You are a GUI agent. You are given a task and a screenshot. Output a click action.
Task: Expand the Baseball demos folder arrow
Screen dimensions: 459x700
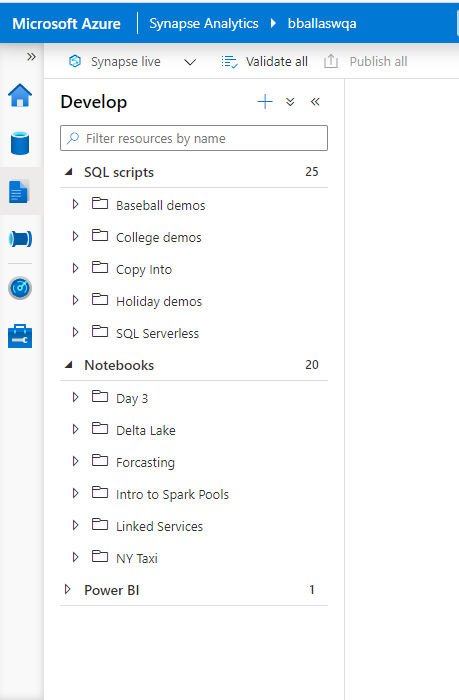tap(75, 204)
